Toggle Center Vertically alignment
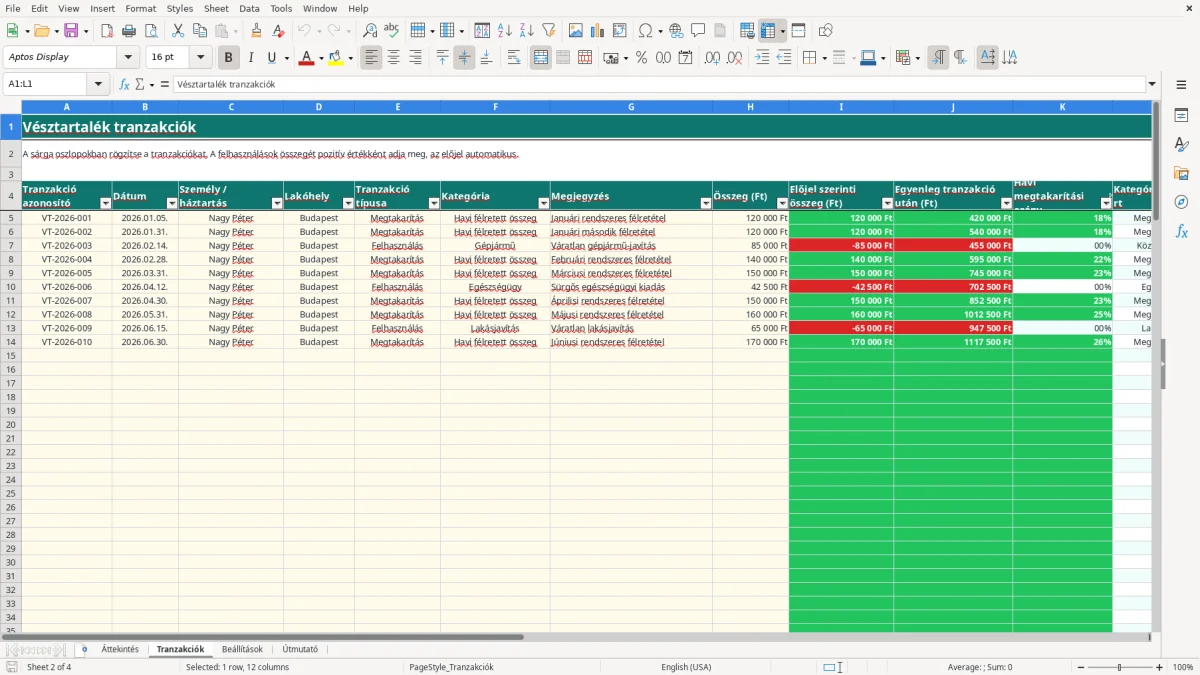Viewport: 1200px width, 675px height. (x=464, y=58)
